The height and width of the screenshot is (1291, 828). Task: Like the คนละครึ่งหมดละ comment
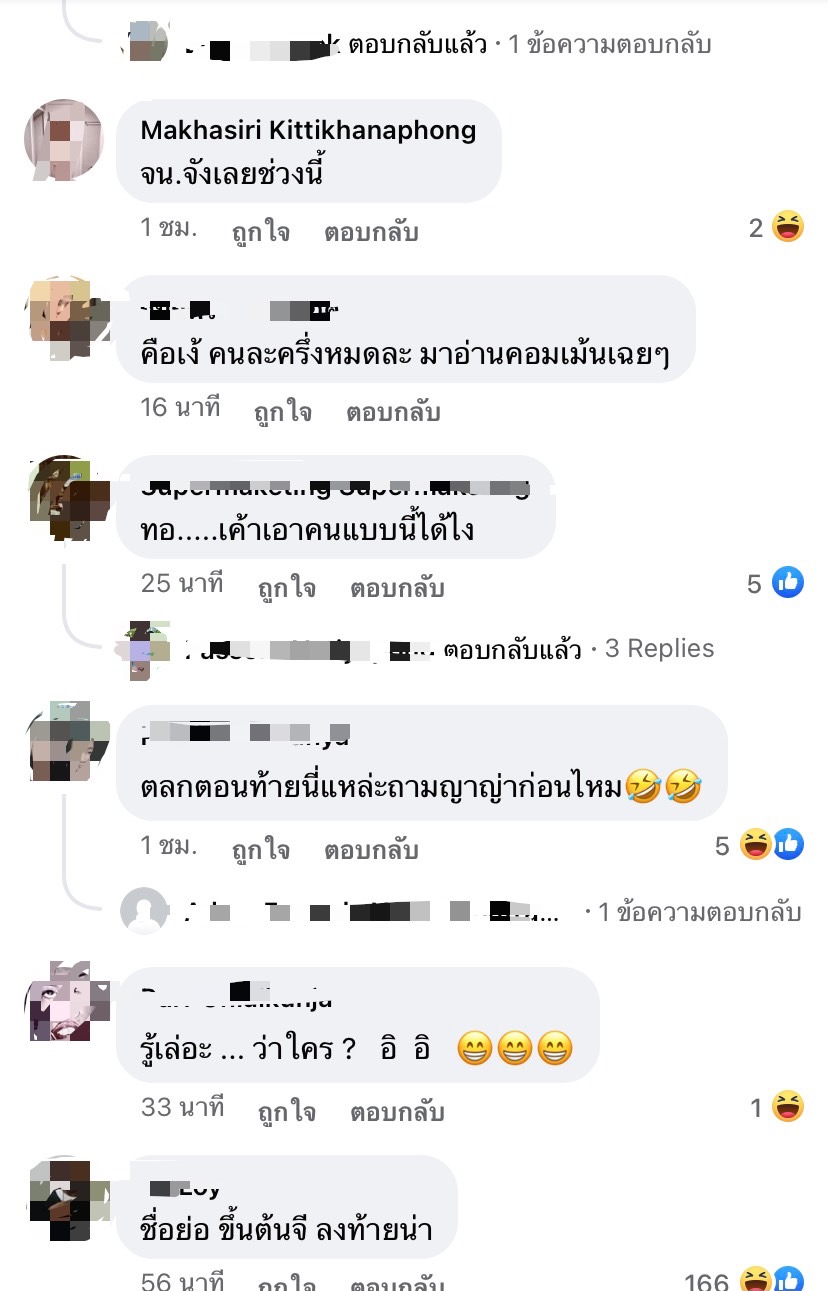click(x=283, y=411)
